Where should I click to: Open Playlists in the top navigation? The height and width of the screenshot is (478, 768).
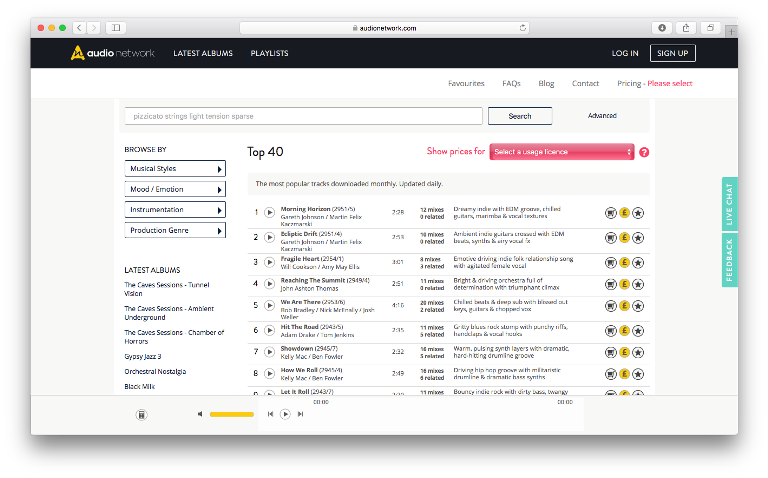point(269,53)
